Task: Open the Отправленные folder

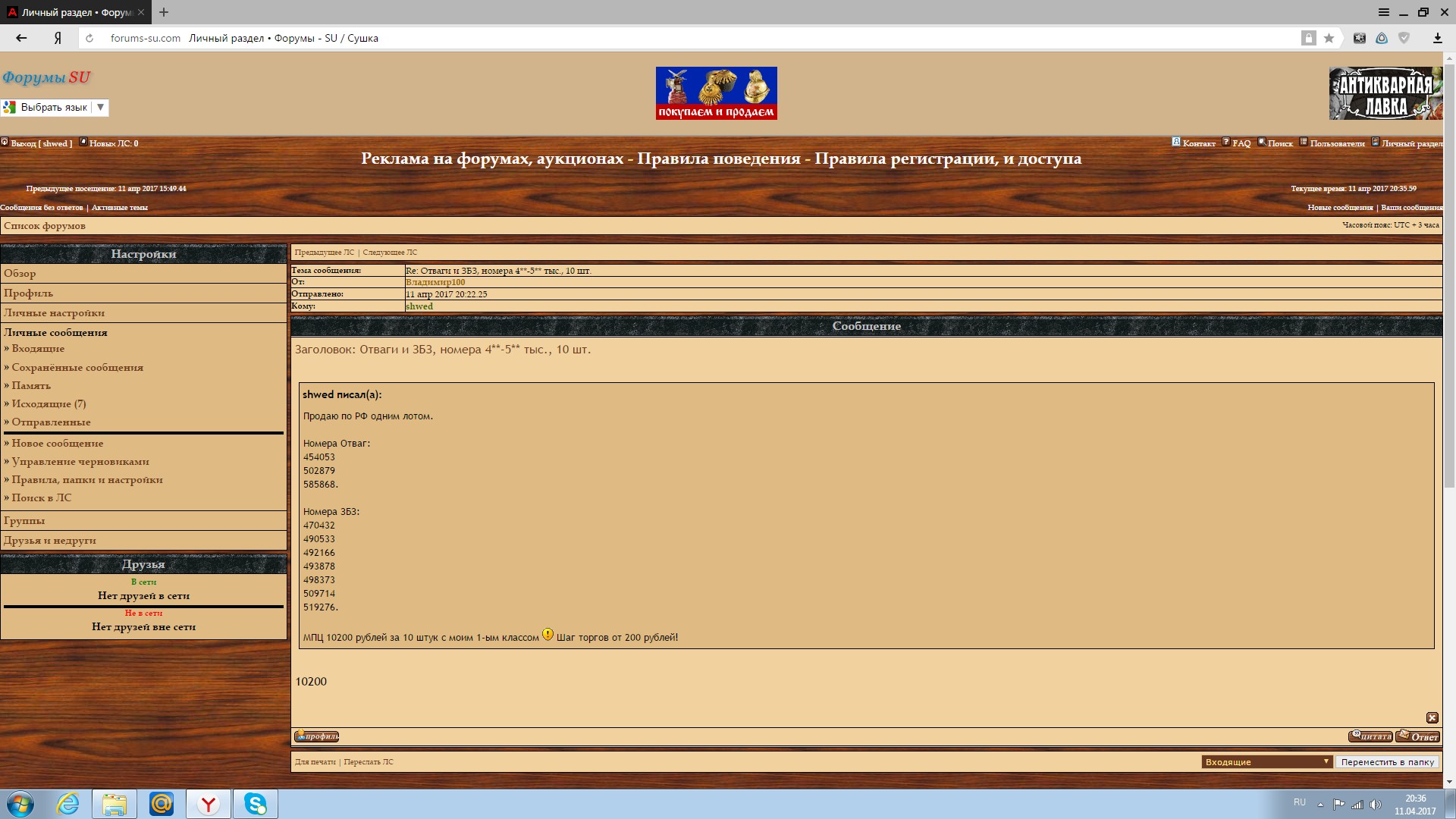Action: tap(51, 422)
